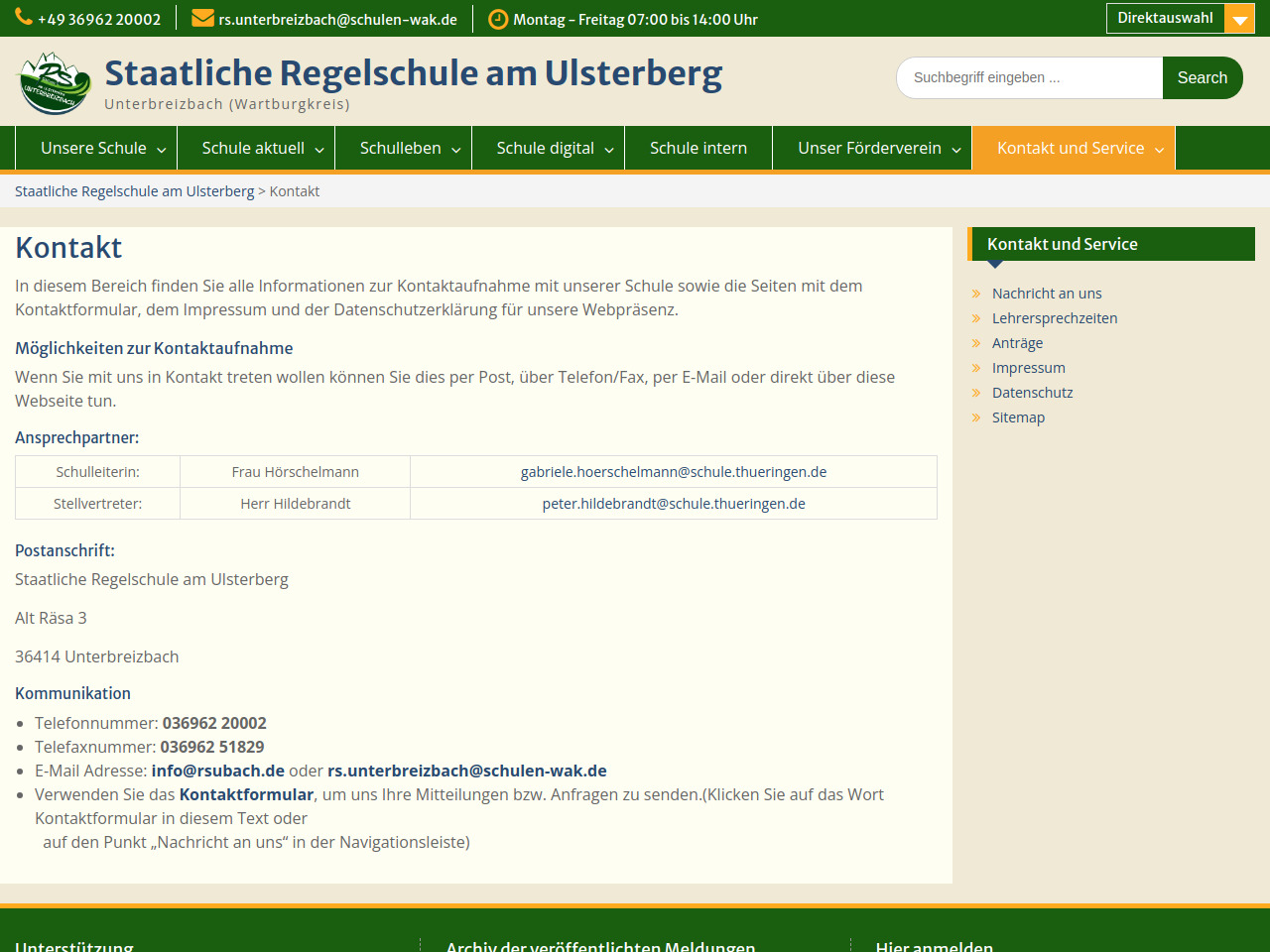The height and width of the screenshot is (952, 1270).
Task: Open the Schule intern menu item
Action: click(698, 148)
